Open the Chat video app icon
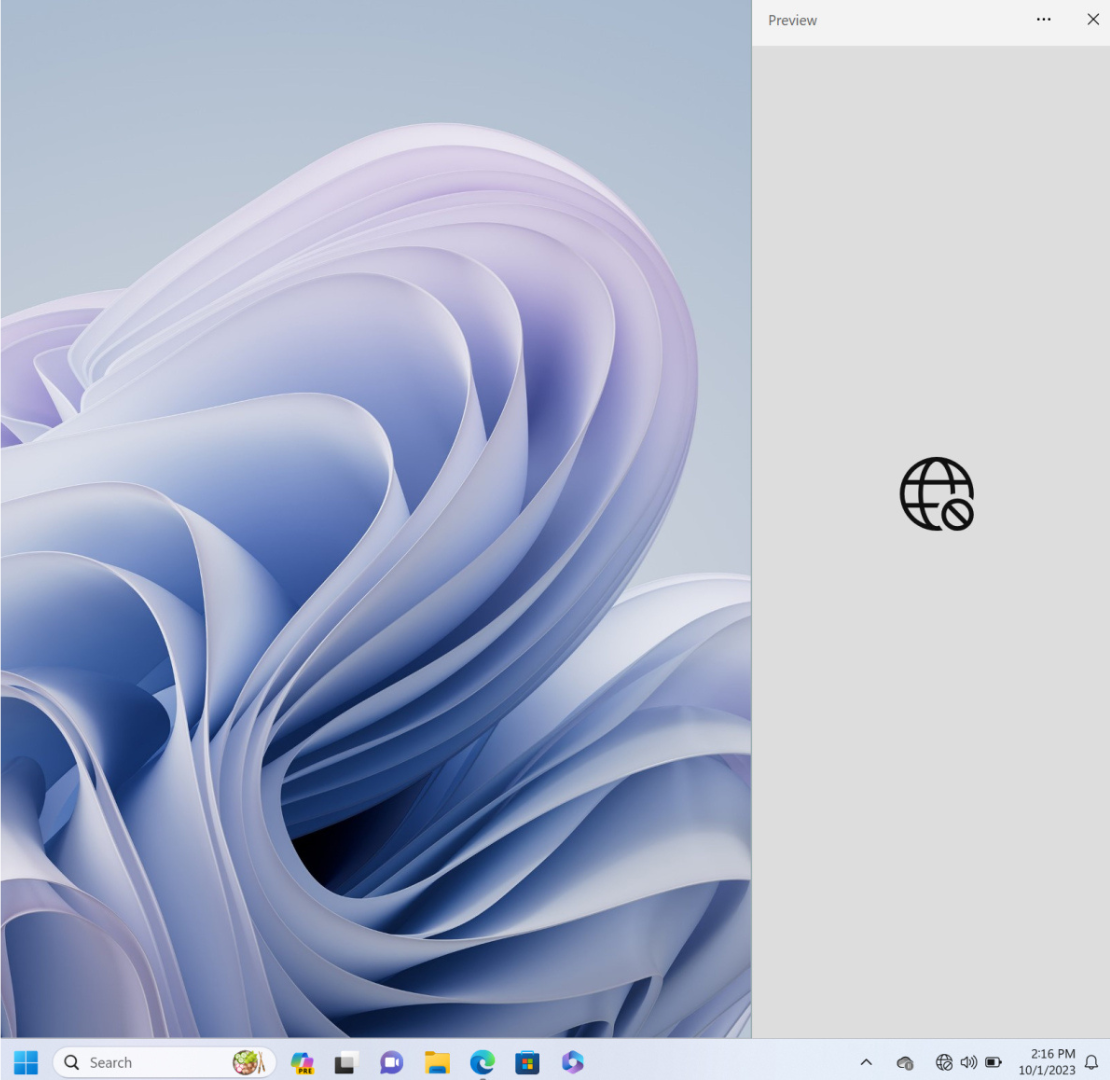The image size is (1110, 1080). [x=391, y=1062]
